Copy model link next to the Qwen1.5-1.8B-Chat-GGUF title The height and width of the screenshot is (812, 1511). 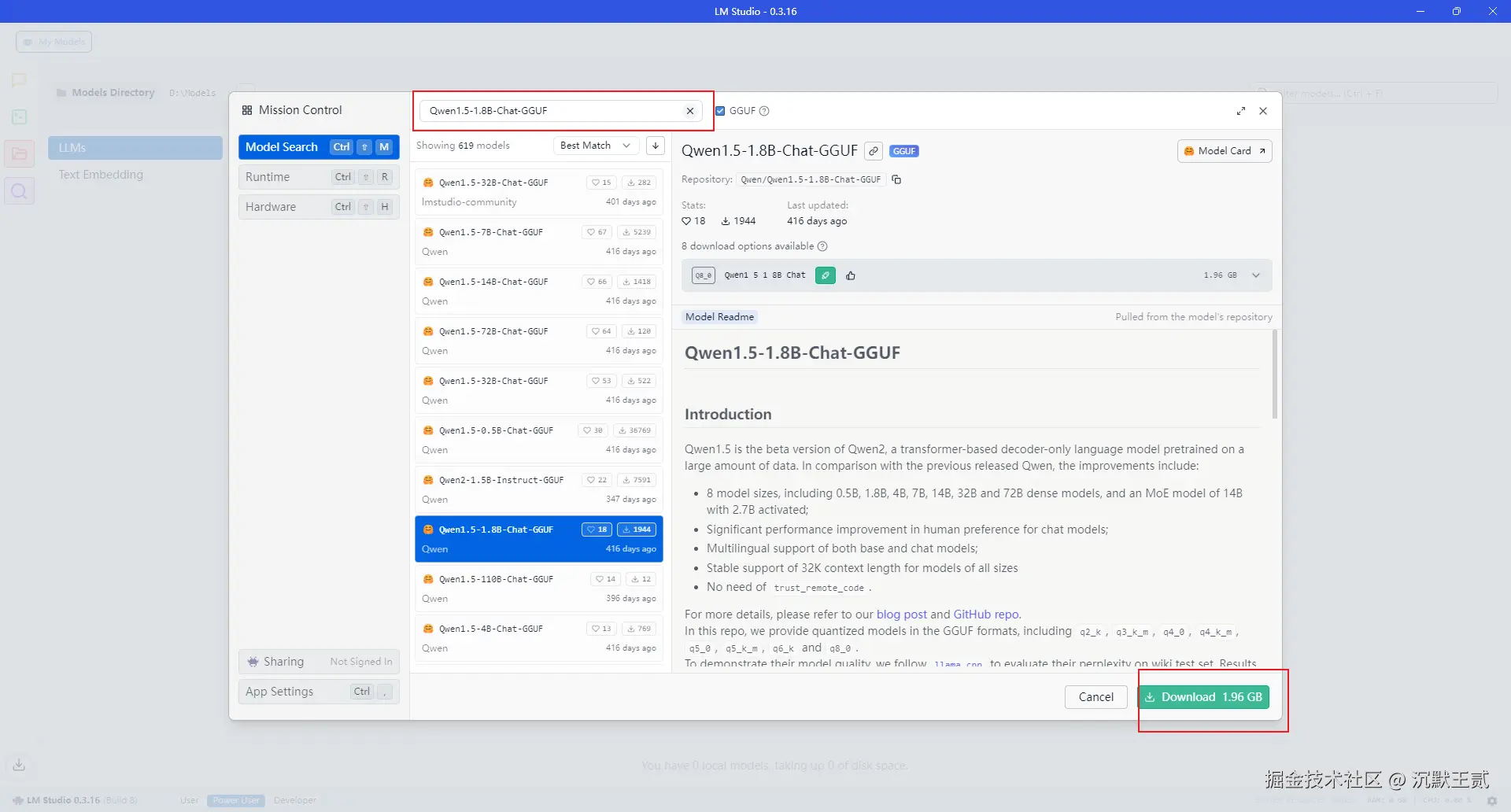pyautogui.click(x=874, y=151)
